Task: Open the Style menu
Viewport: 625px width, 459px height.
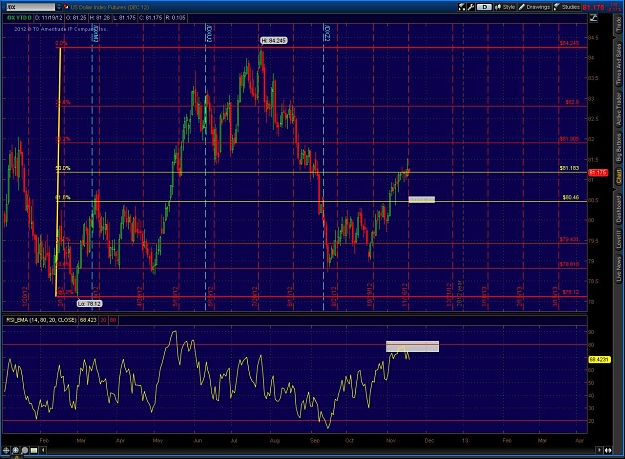Action: pos(505,7)
